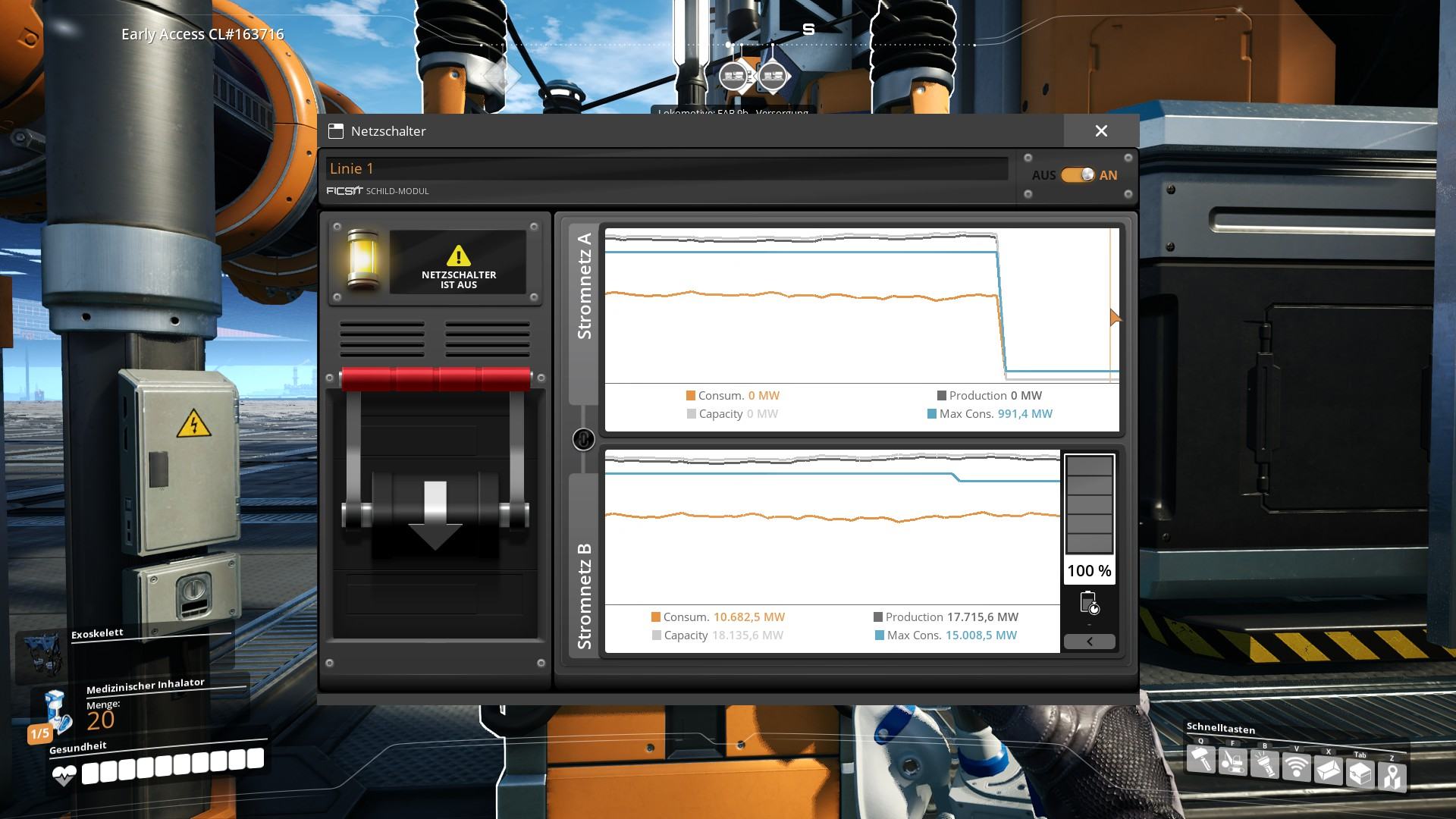
Task: Click the connector knob between power grids
Action: (583, 439)
